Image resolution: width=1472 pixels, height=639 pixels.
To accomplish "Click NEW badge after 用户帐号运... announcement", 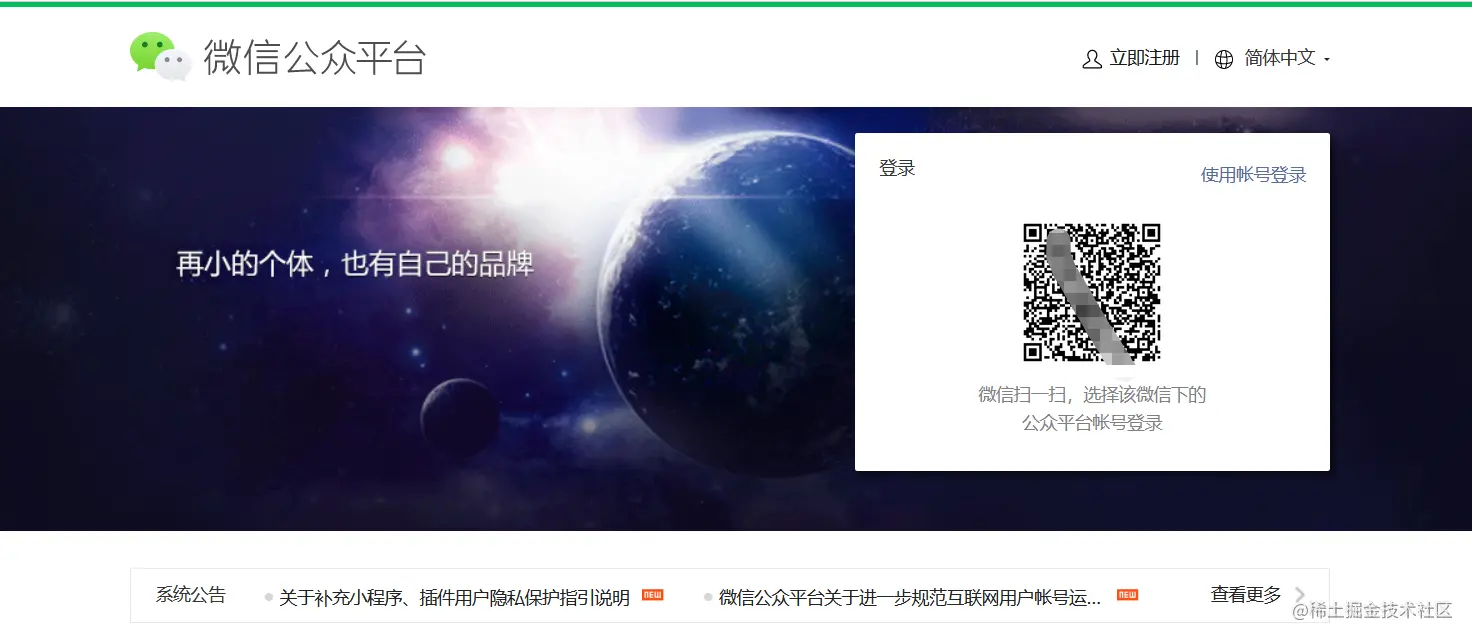I will click(x=1128, y=595).
